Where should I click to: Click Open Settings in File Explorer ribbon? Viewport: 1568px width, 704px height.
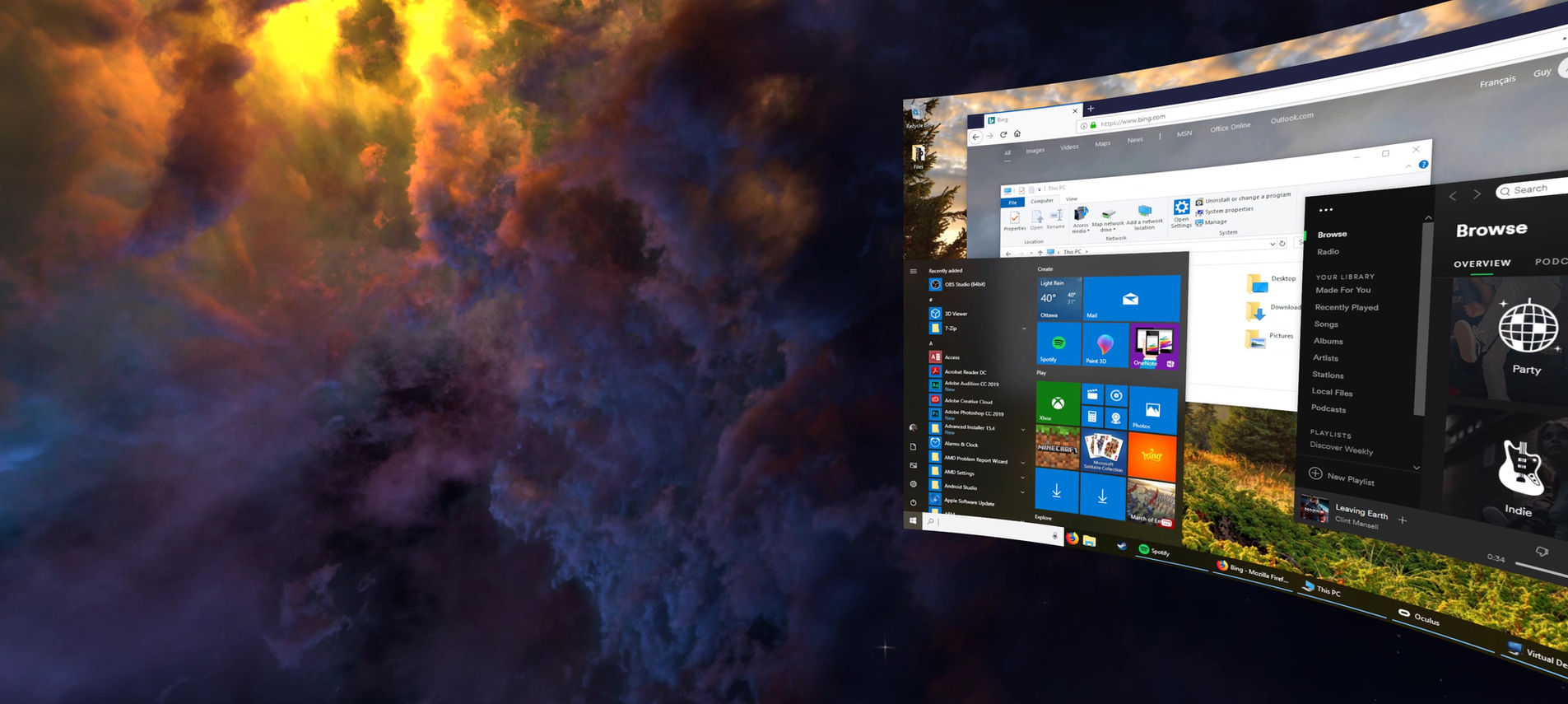1181,213
